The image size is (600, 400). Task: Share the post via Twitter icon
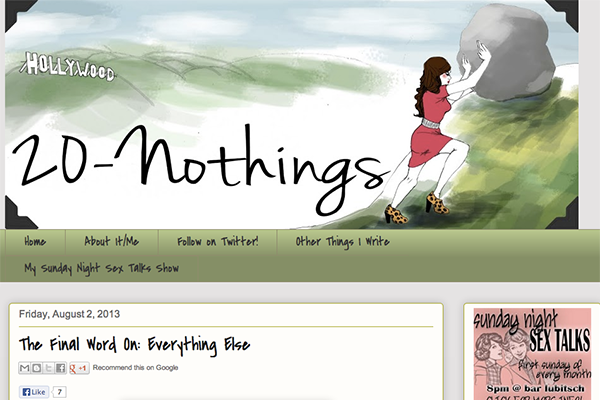49,368
